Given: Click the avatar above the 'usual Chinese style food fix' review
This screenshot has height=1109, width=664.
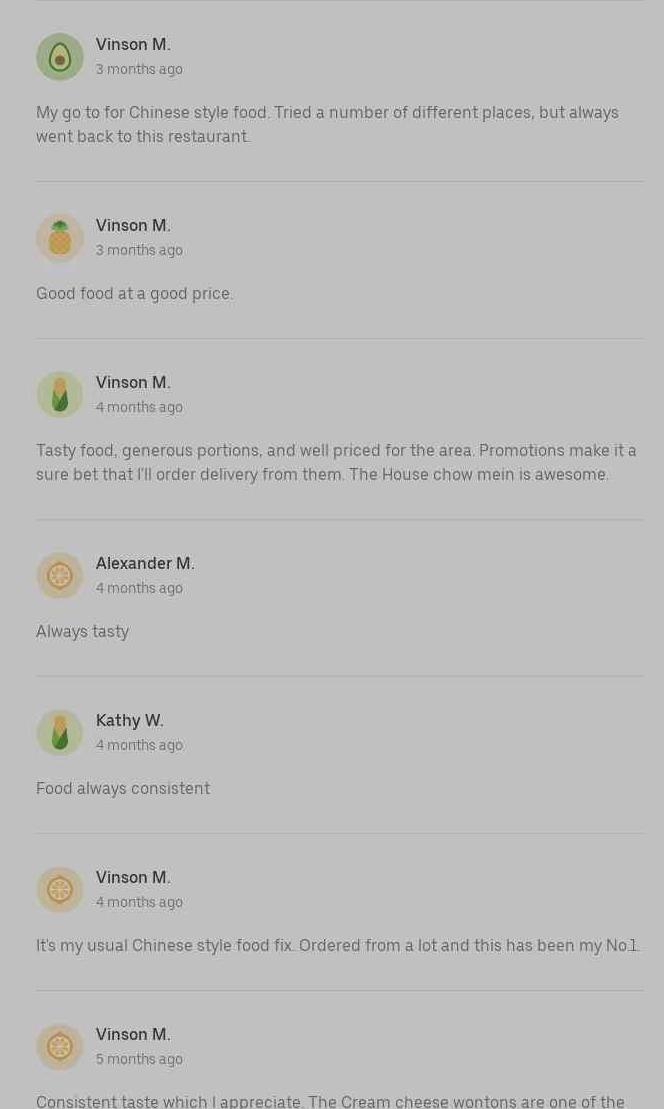Looking at the screenshot, I should coord(60,890).
